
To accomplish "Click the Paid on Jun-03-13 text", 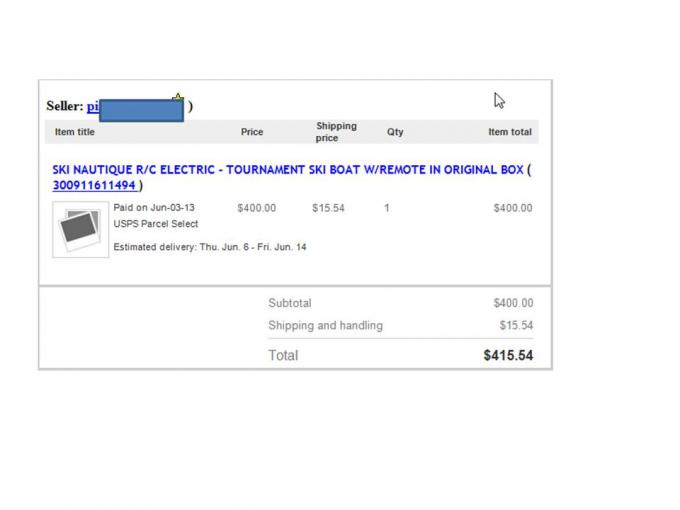I will [x=154, y=208].
